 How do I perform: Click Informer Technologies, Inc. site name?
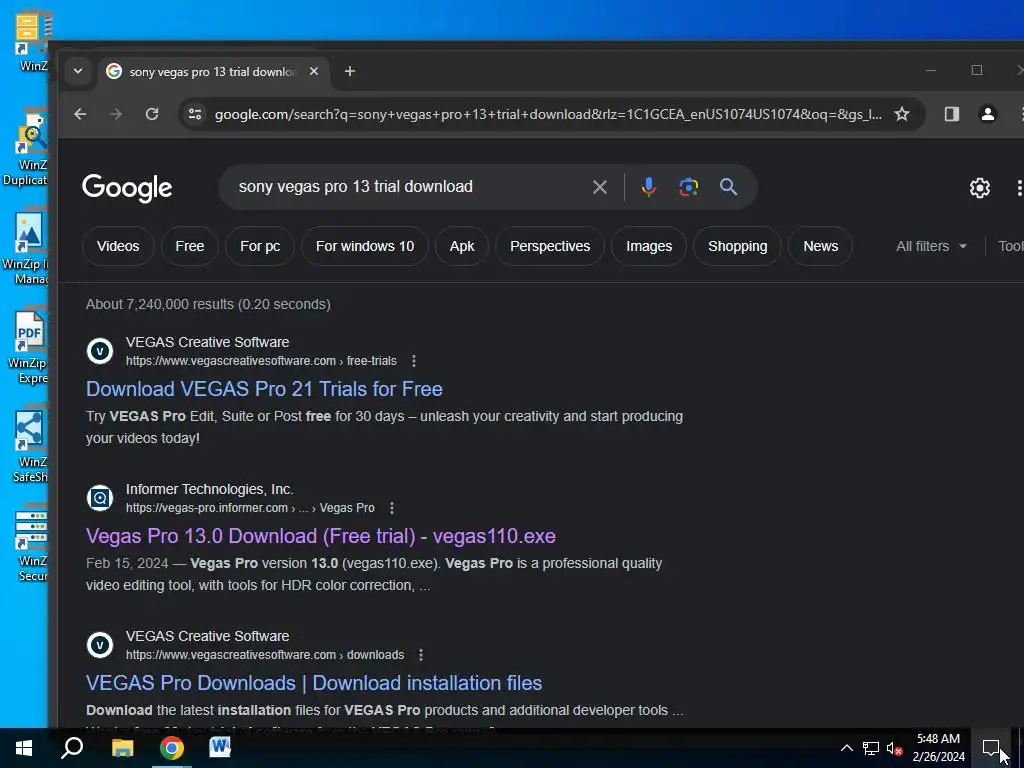coord(210,489)
